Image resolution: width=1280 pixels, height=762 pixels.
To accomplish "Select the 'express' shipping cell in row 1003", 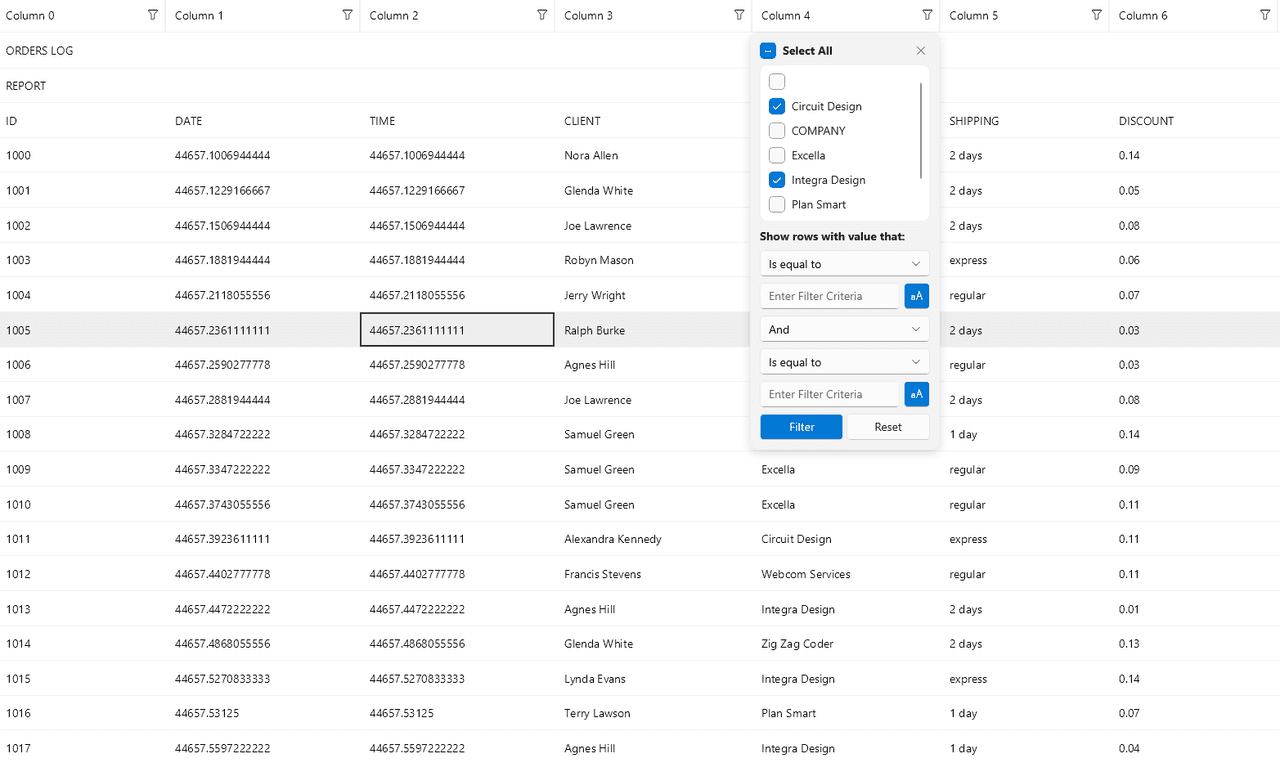I will (x=1026, y=260).
